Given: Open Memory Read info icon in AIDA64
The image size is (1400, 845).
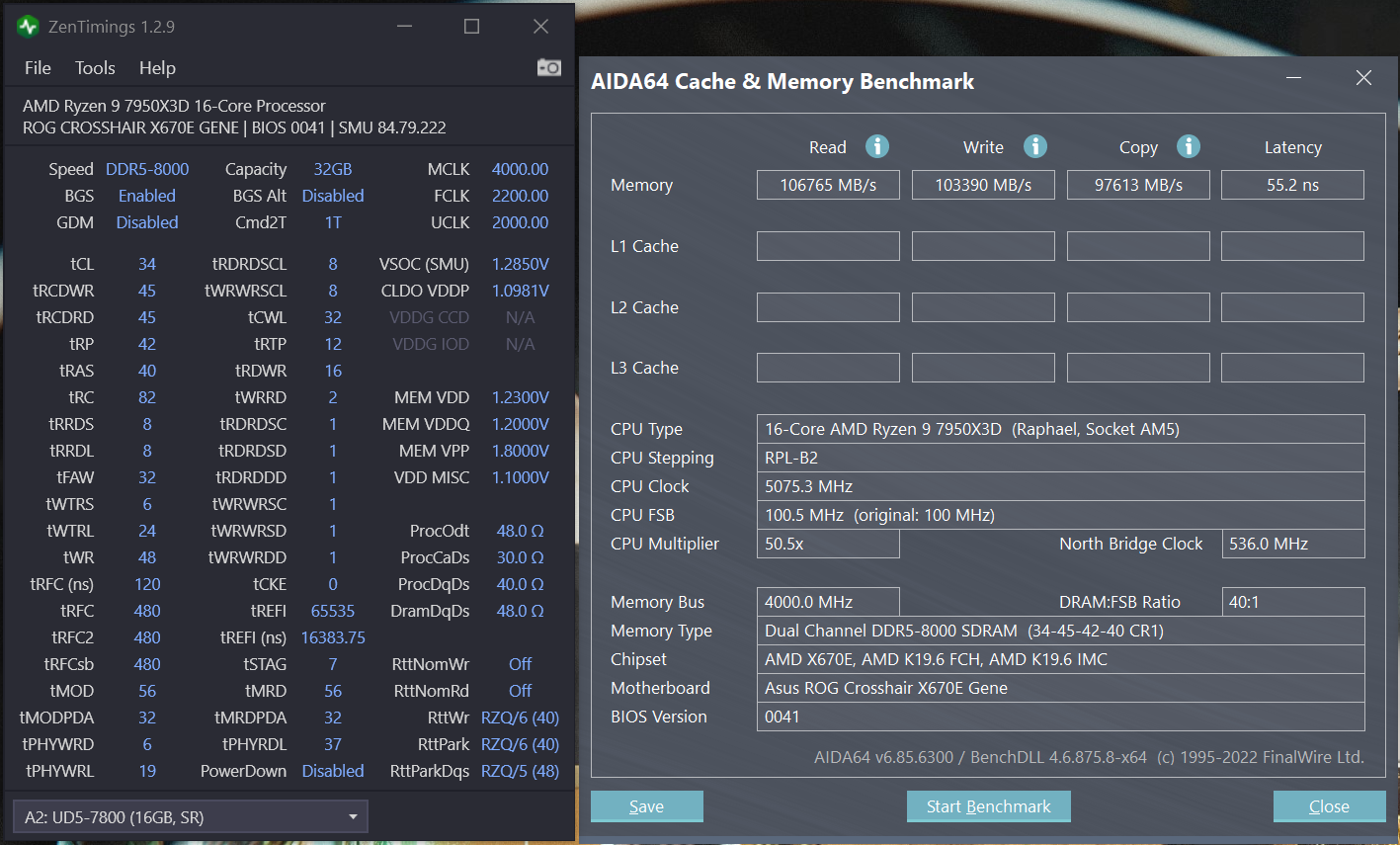Looking at the screenshot, I should 877,146.
